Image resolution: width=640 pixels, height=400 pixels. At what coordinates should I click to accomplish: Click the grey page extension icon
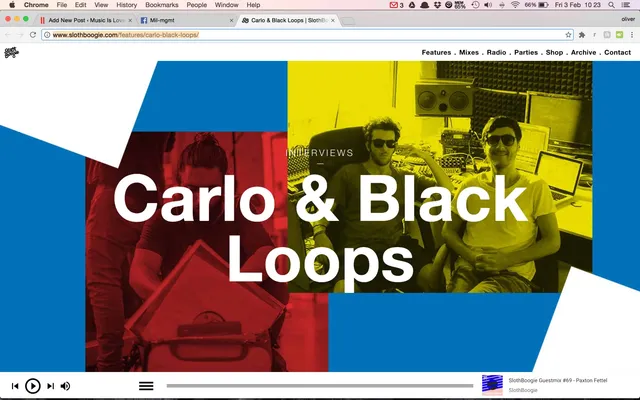click(x=607, y=35)
